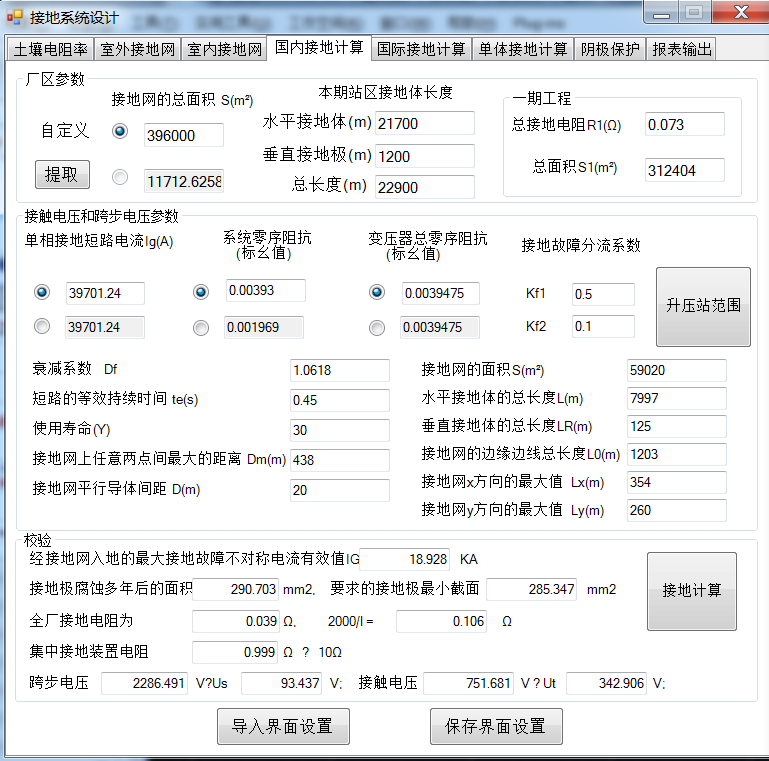Viewport: 769px width, 761px height.
Task: Click the 水平接地体 field showing 21700
Action: click(x=425, y=123)
